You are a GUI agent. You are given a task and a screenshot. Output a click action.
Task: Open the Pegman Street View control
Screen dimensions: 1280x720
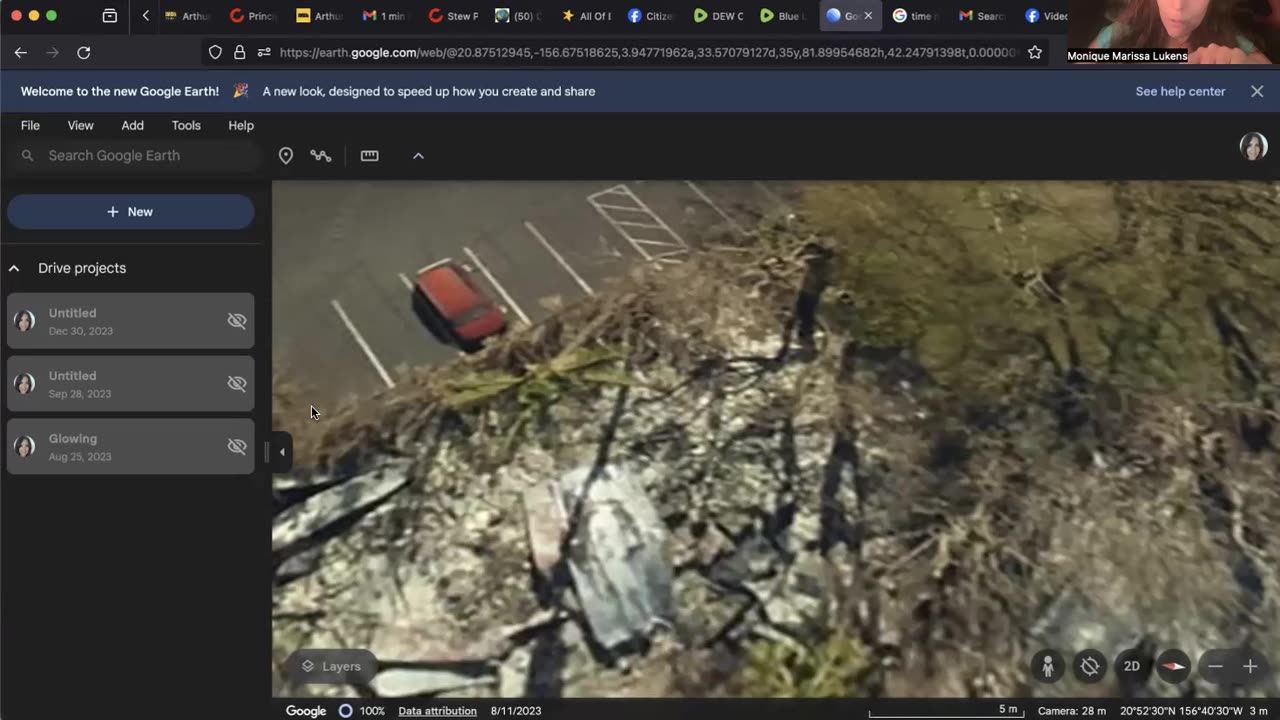pos(1048,666)
